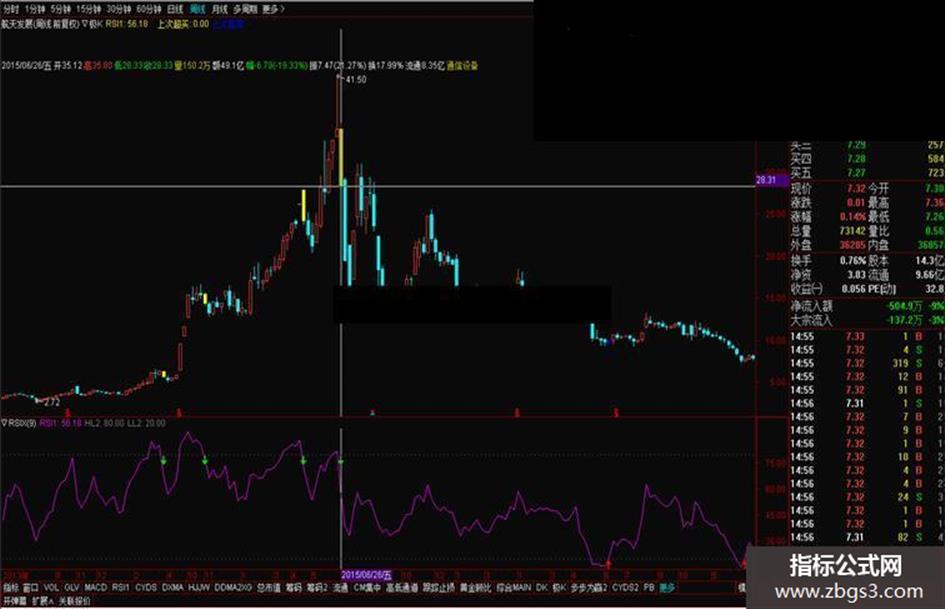Image resolution: width=945 pixels, height=609 pixels.
Task: Select the 高低通道 indicator tab
Action: 402,587
